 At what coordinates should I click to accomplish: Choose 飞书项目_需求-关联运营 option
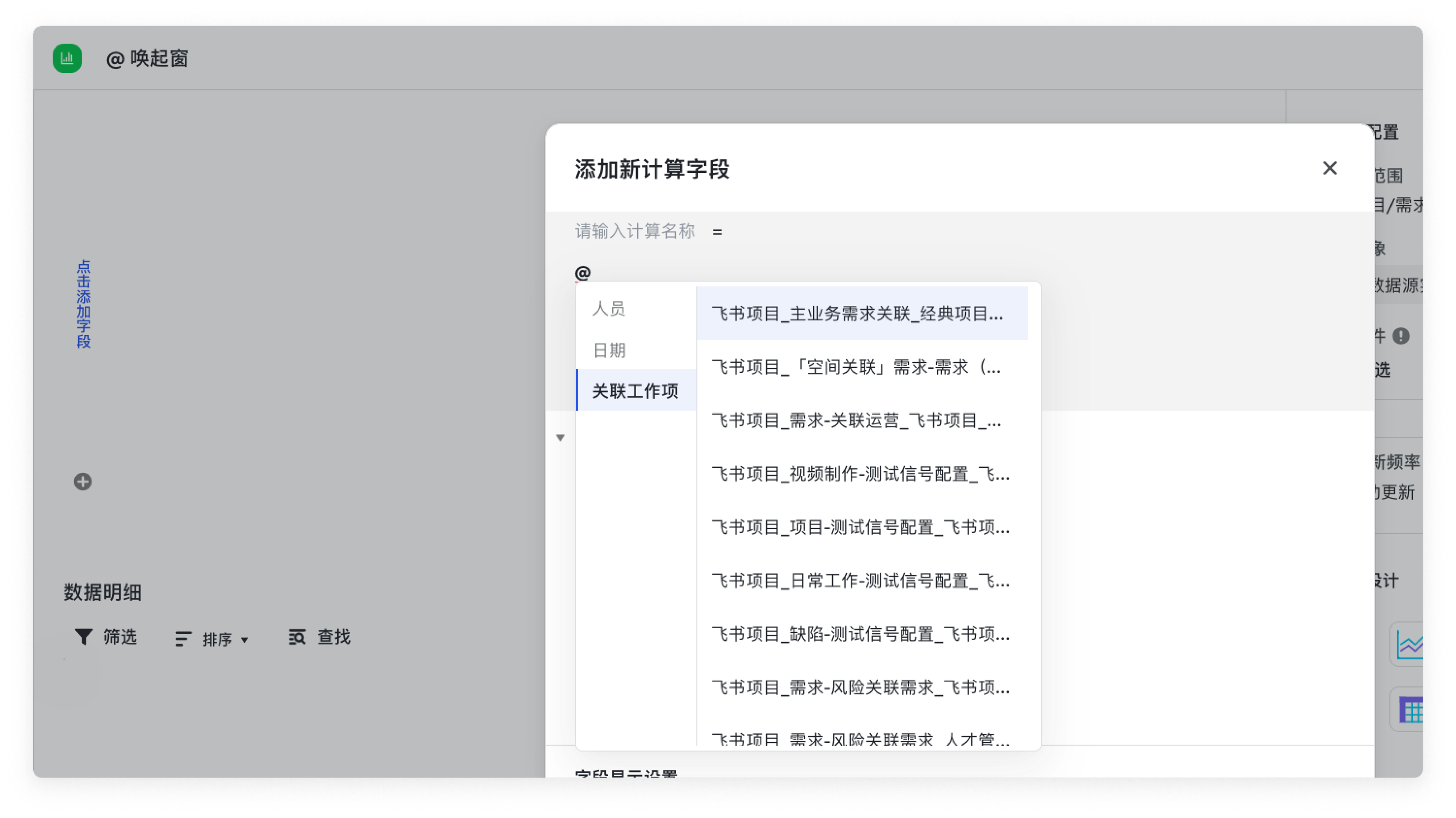(x=862, y=420)
